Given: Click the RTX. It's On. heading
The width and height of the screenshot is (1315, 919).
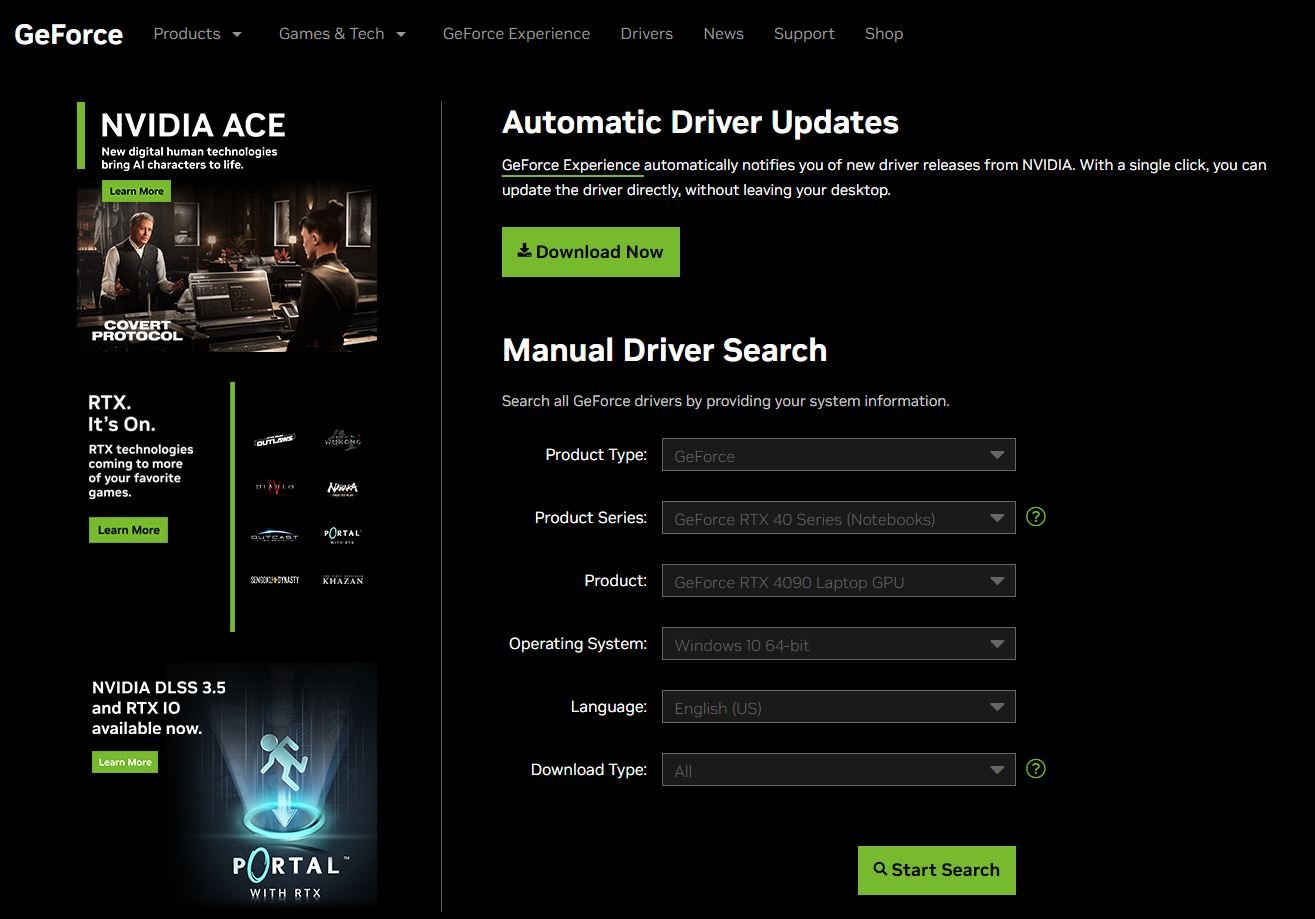Looking at the screenshot, I should (x=122, y=413).
